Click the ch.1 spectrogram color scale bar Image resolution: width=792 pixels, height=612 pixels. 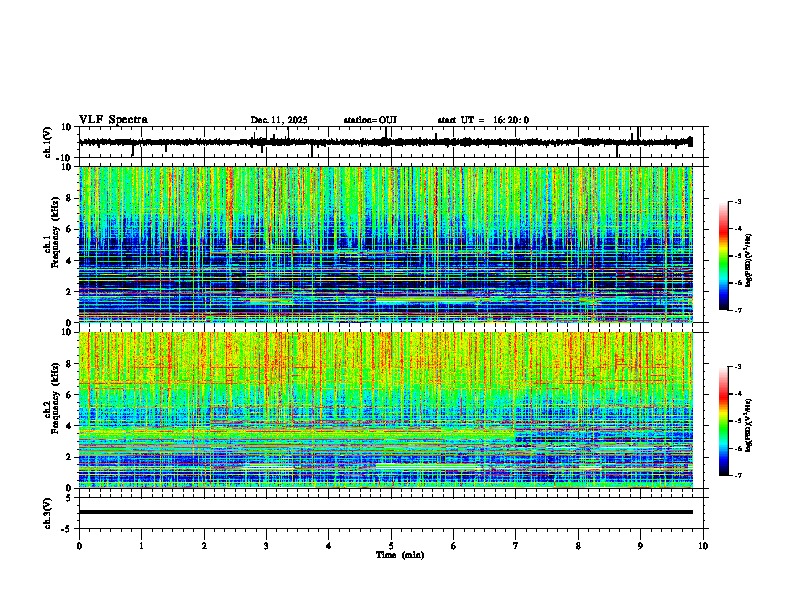coord(724,256)
